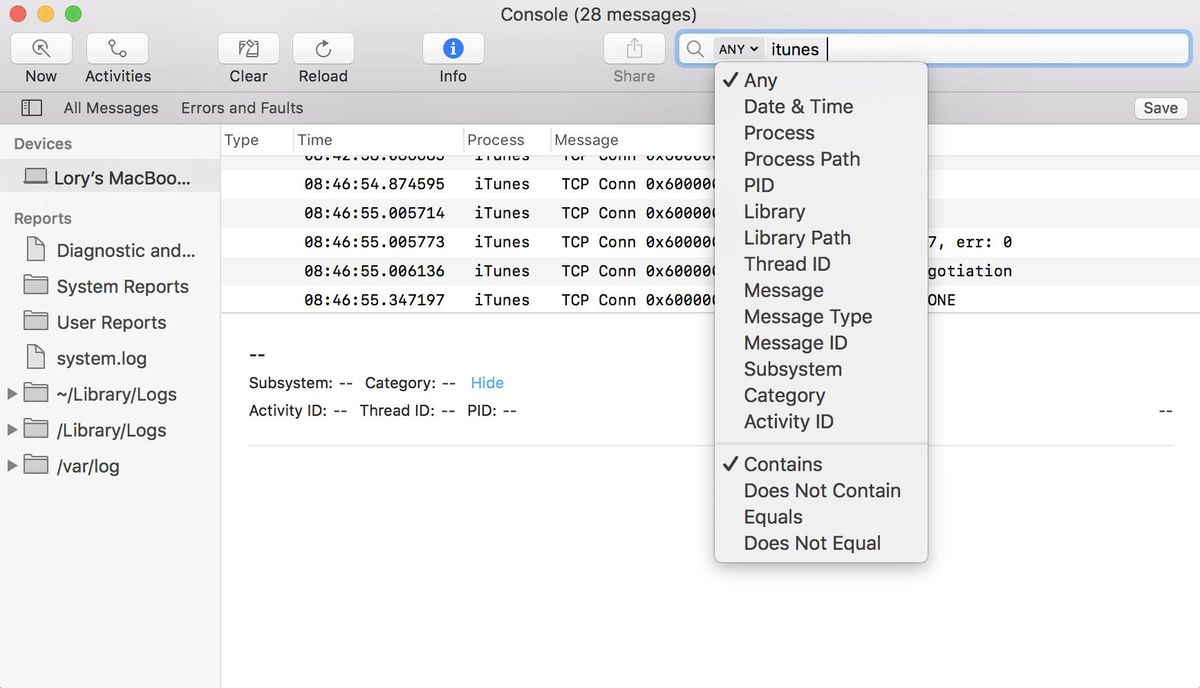Clear the console messages
The height and width of the screenshot is (688, 1200).
(x=248, y=47)
